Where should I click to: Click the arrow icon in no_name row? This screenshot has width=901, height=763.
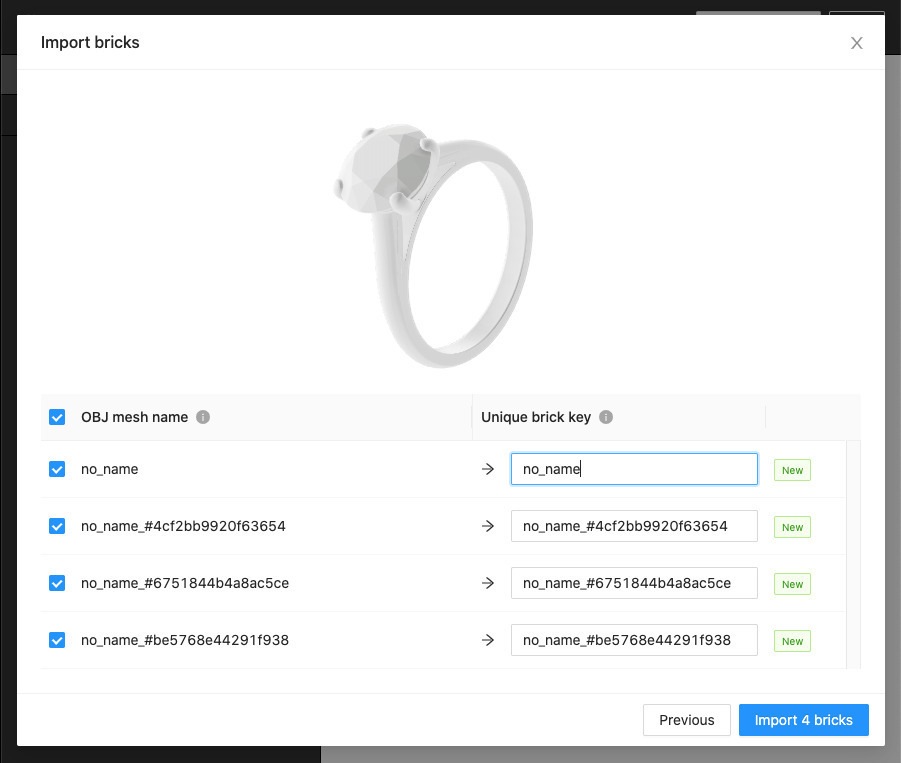(x=488, y=469)
